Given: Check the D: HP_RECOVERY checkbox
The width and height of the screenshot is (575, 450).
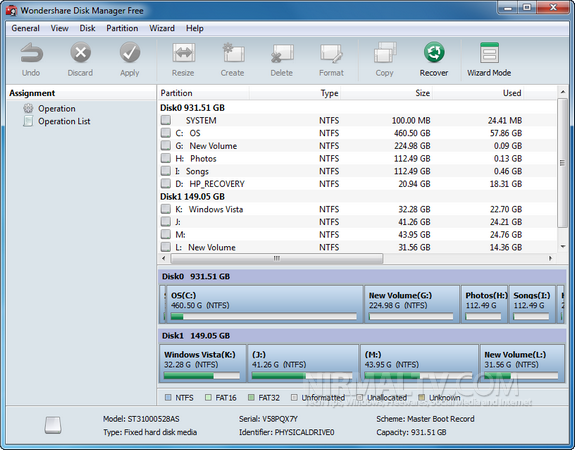Looking at the screenshot, I should coord(166,183).
